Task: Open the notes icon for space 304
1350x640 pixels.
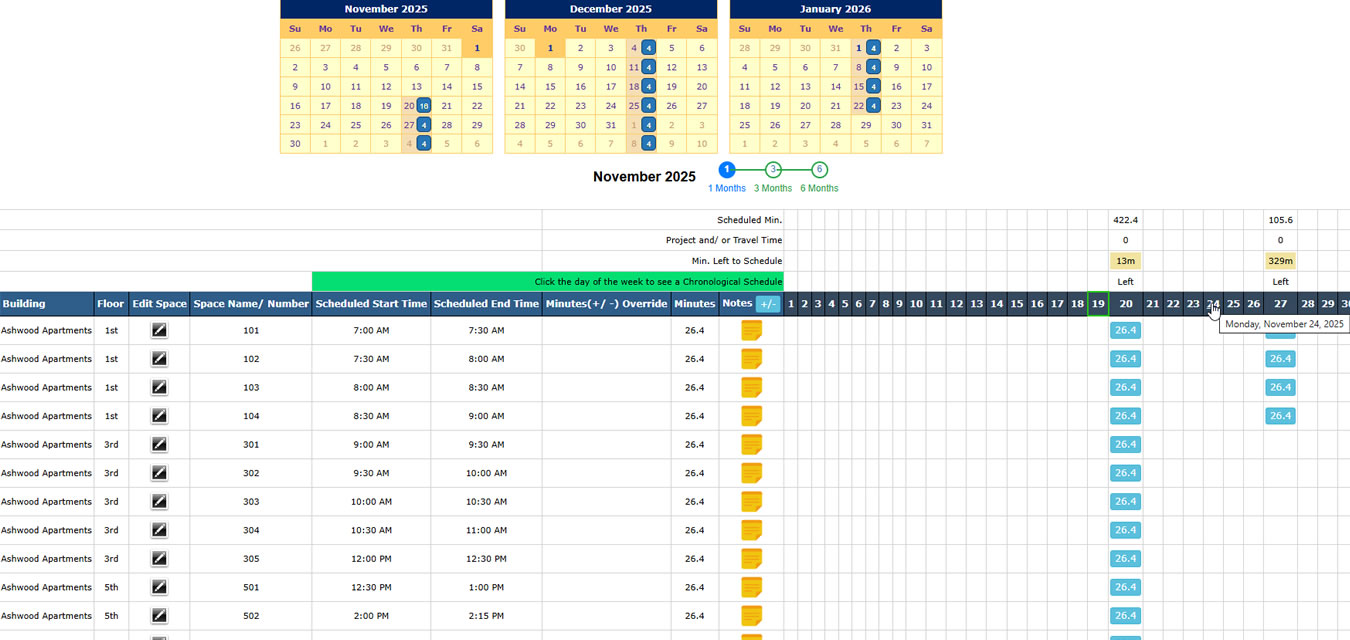Action: [751, 530]
